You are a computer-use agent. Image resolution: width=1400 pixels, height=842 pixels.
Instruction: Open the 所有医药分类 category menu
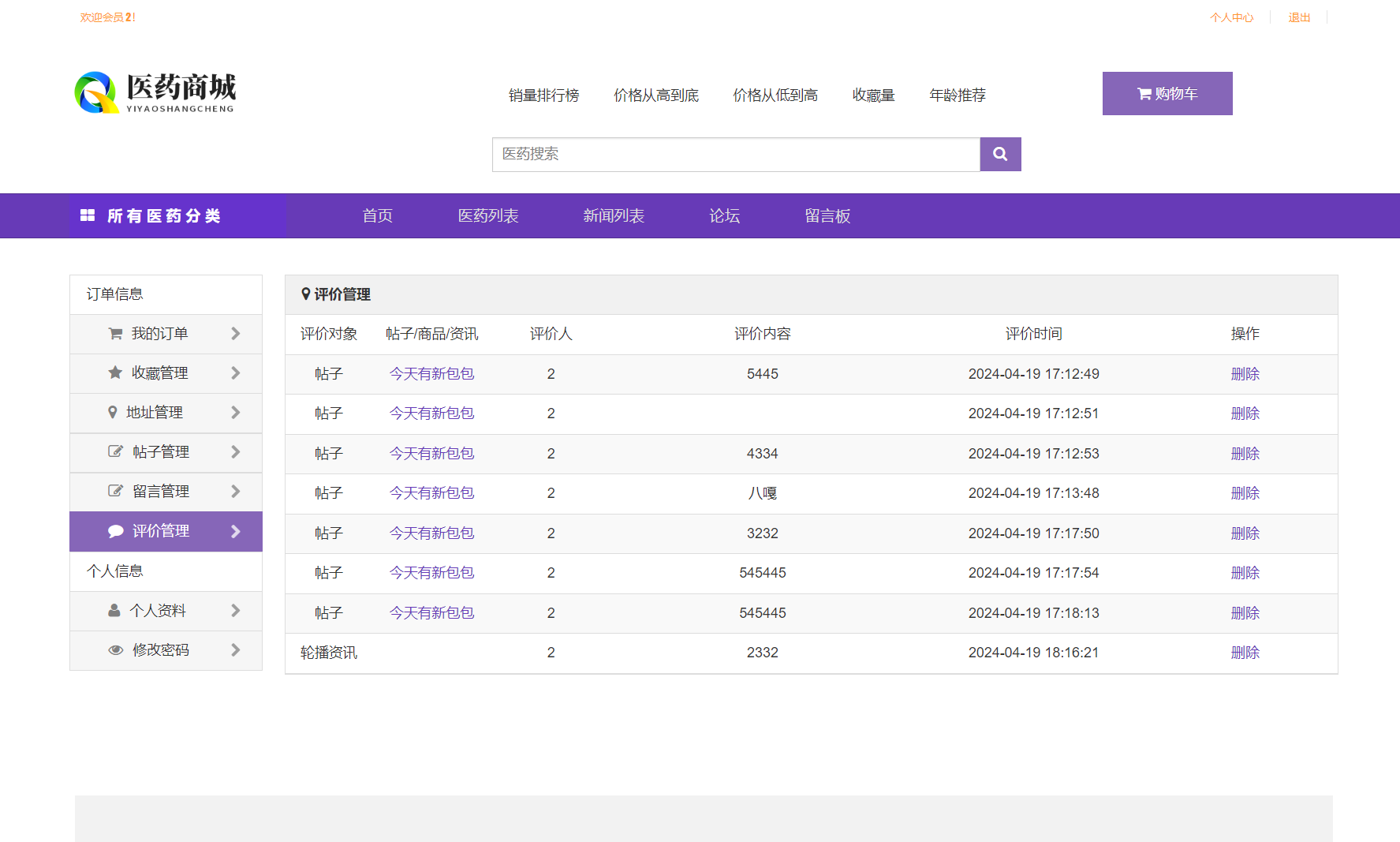(164, 215)
